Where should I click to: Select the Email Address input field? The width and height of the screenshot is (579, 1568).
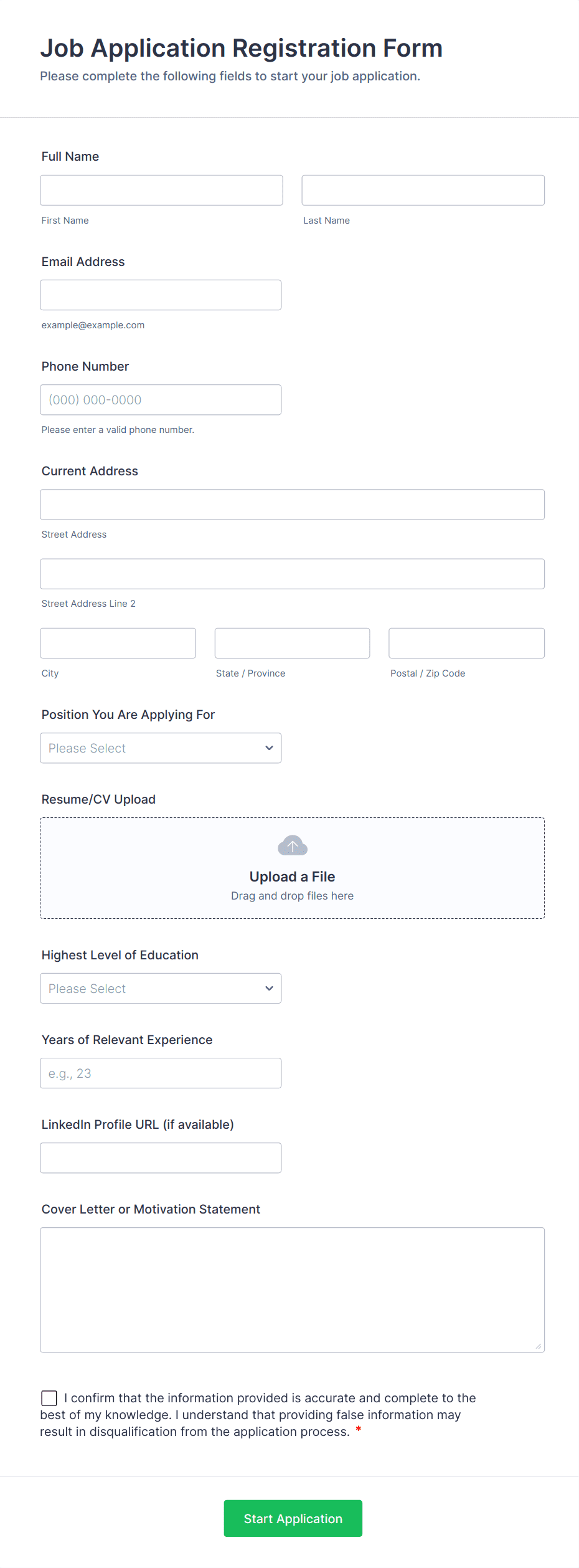161,295
